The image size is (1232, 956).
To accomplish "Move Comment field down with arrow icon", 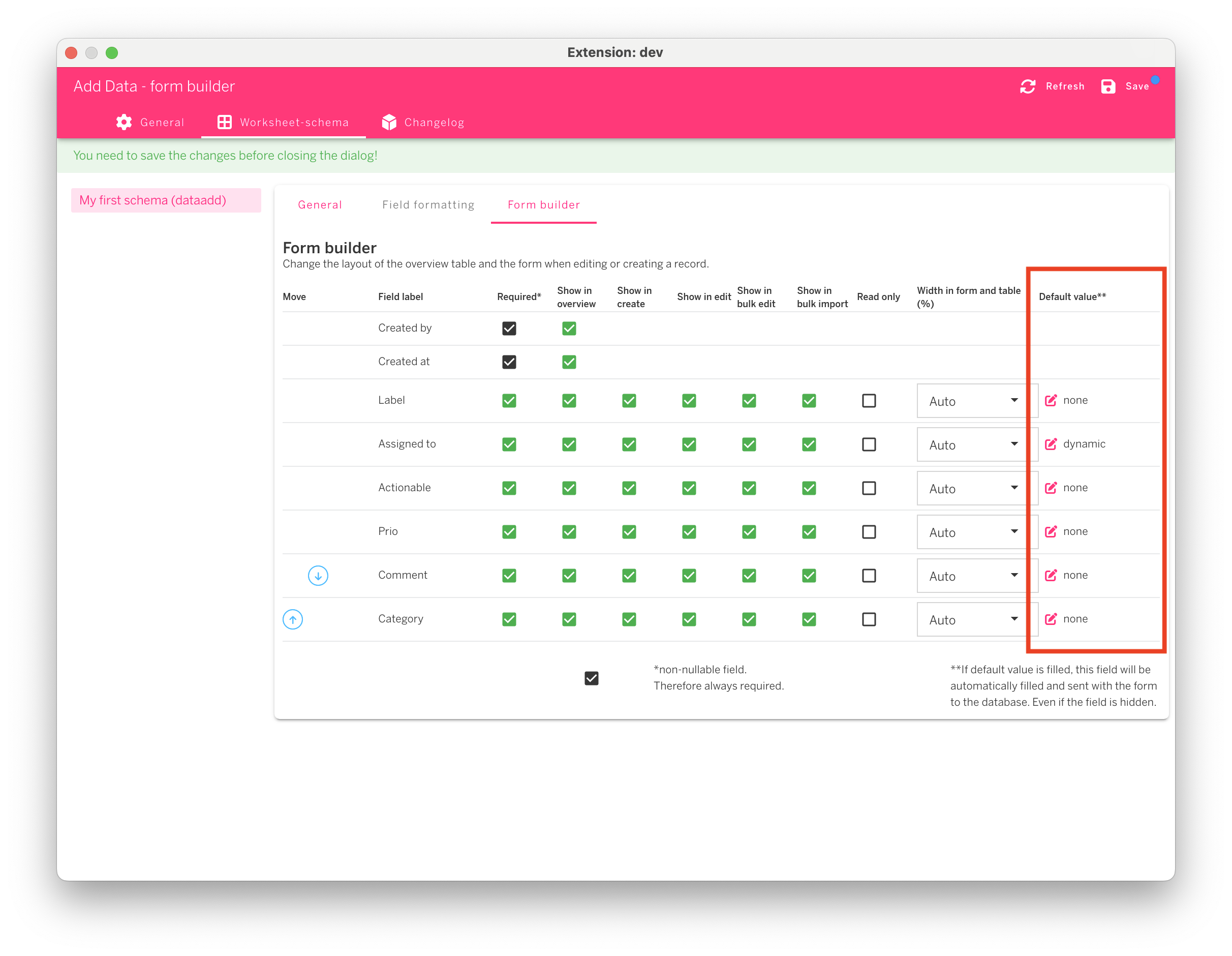I will (318, 576).
